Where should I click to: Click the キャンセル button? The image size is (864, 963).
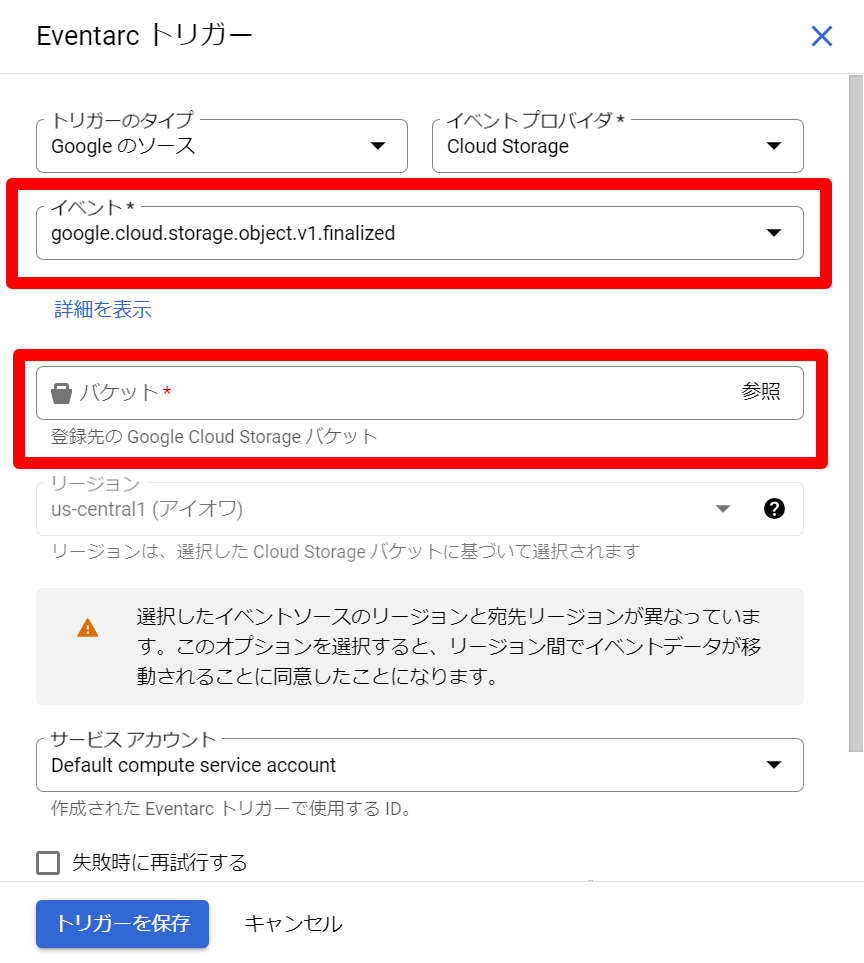[x=292, y=924]
